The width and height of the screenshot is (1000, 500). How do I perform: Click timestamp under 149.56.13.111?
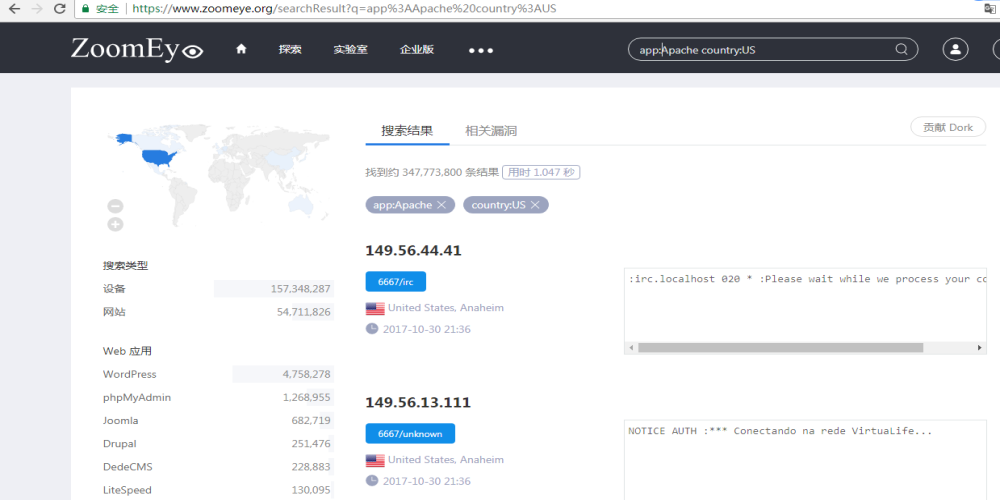click(x=427, y=481)
